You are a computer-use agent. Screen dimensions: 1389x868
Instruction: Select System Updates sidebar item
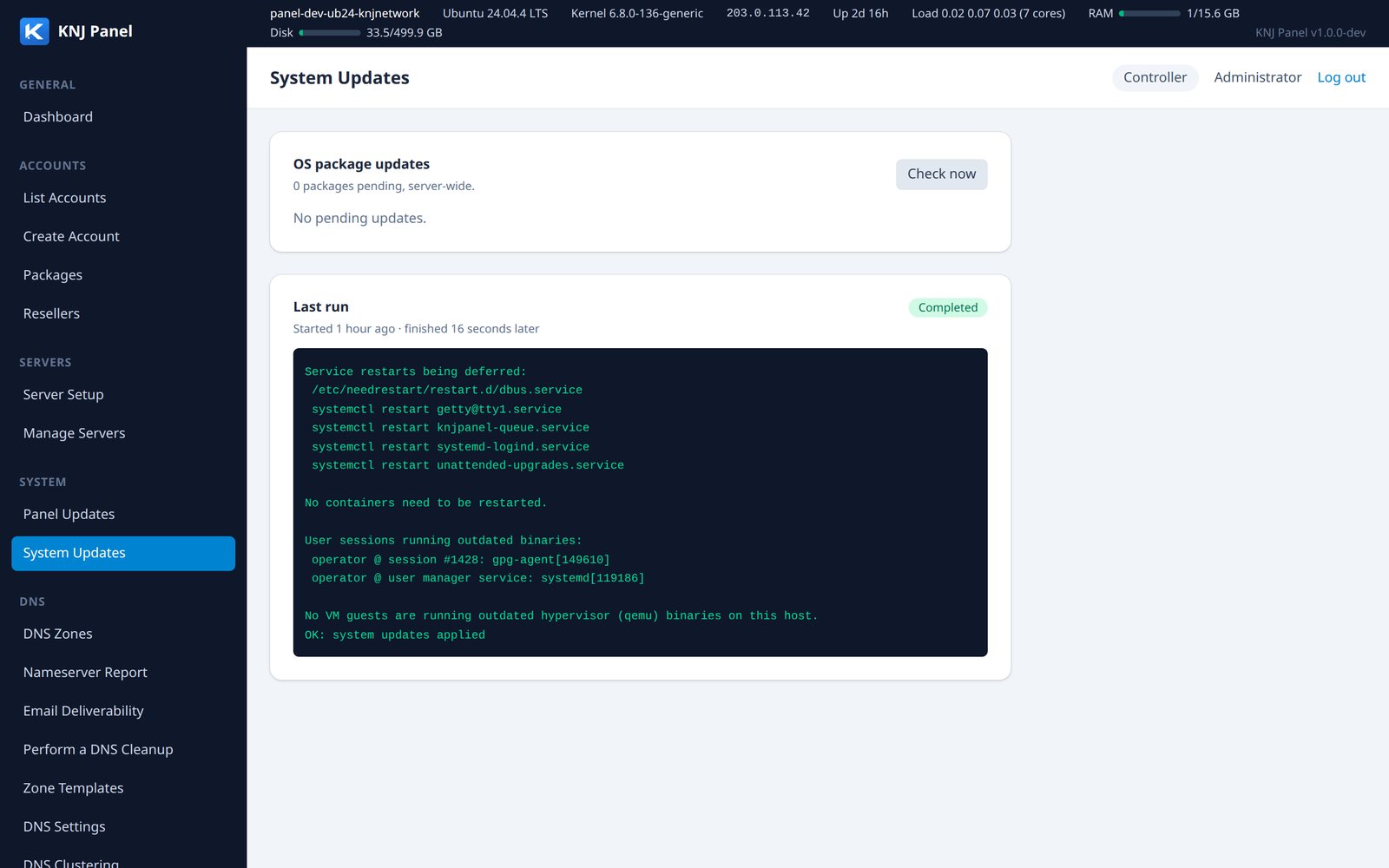(x=123, y=553)
